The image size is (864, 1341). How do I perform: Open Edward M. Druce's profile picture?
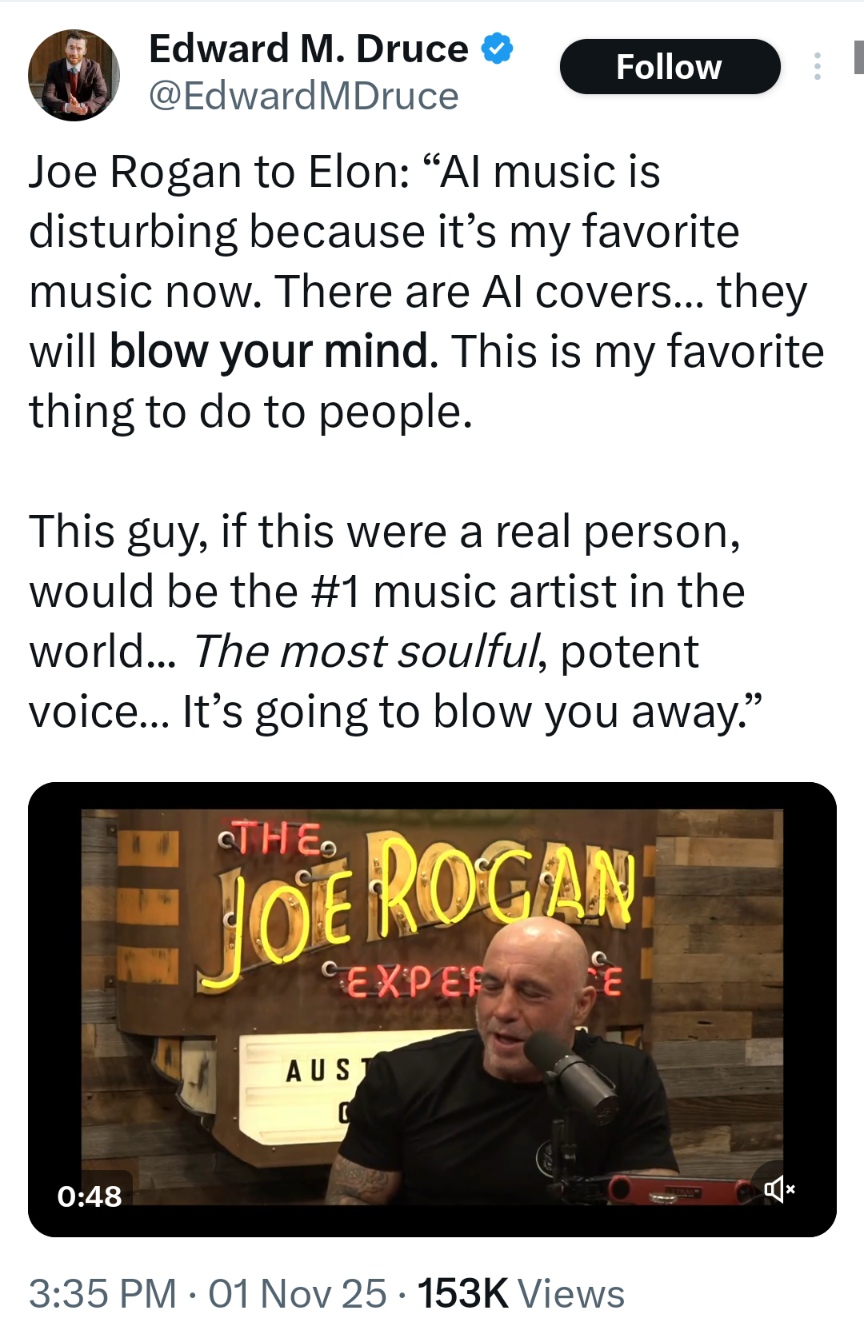tap(74, 75)
